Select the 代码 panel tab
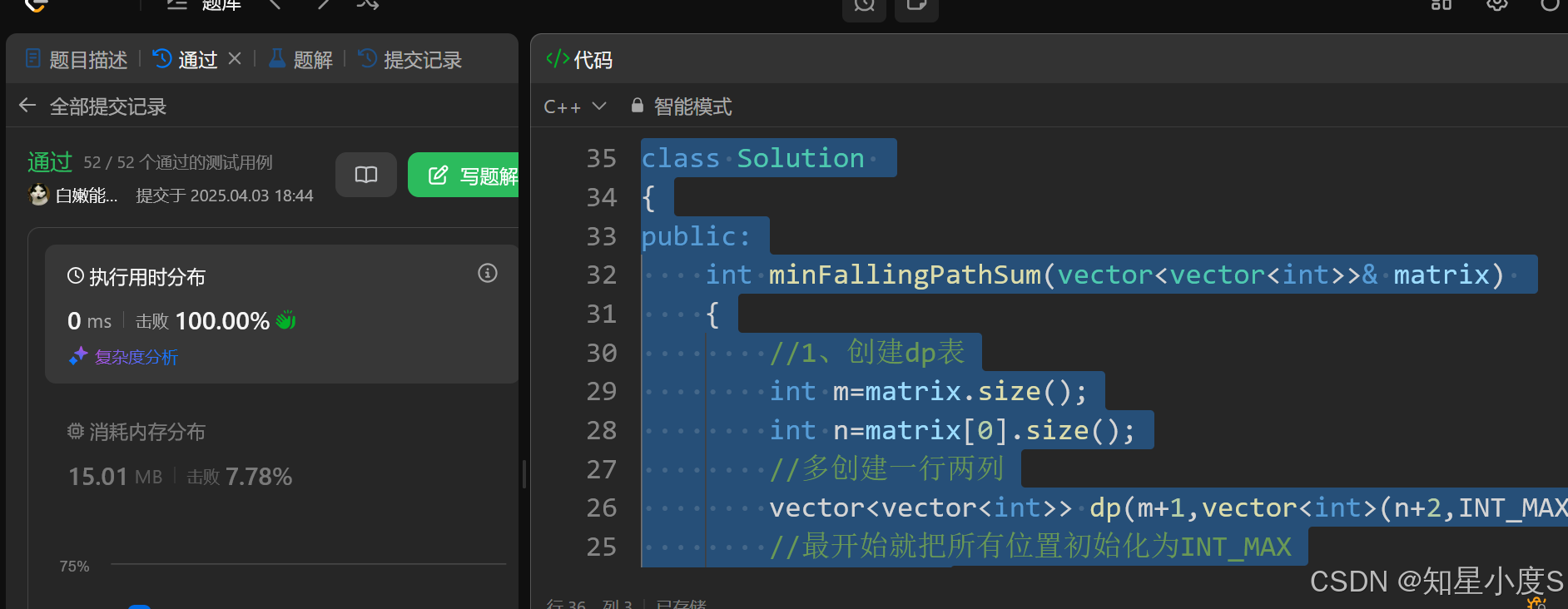1568x609 pixels. click(x=579, y=59)
